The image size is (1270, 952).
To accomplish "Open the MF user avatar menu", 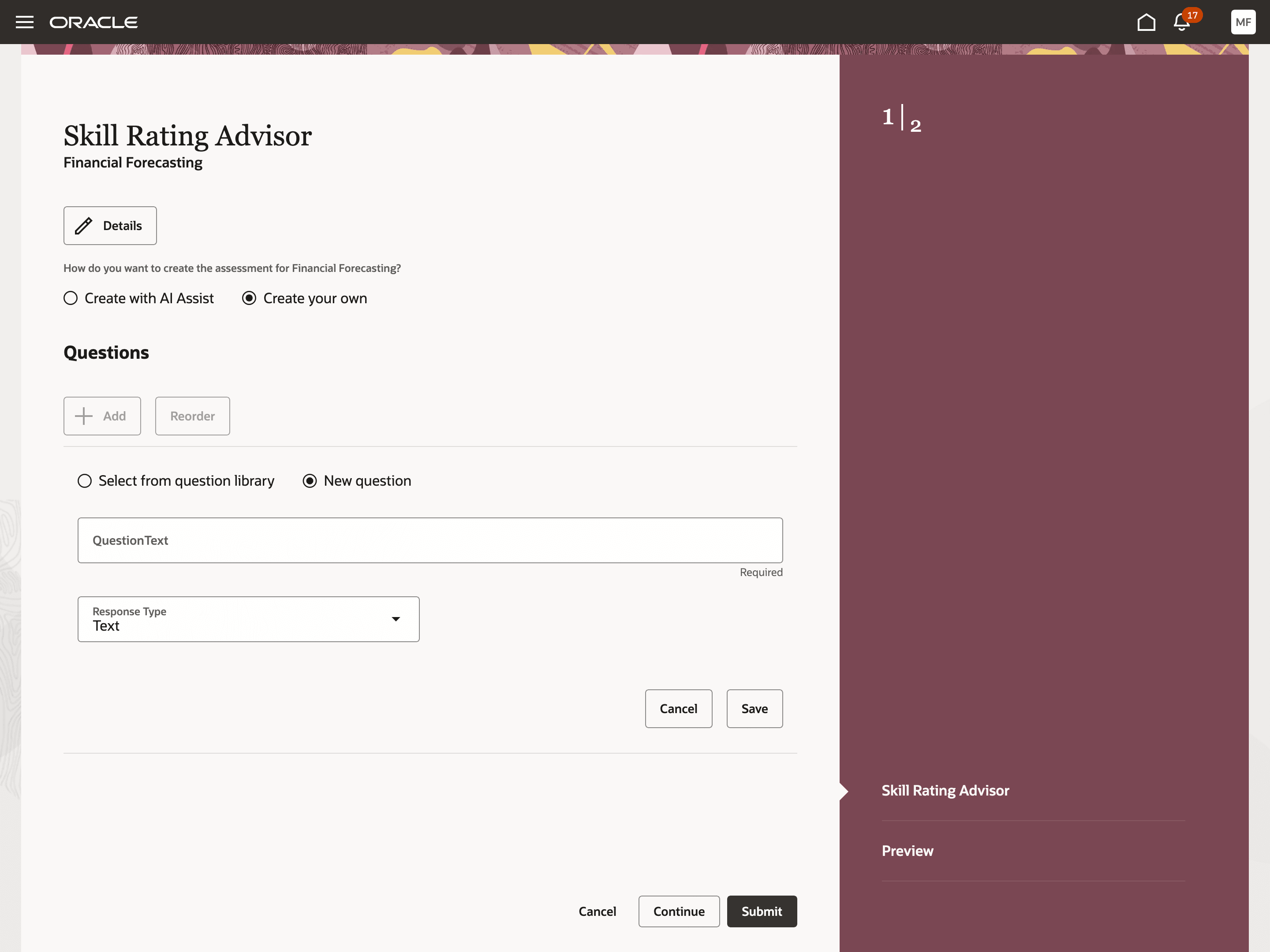I will 1243,22.
